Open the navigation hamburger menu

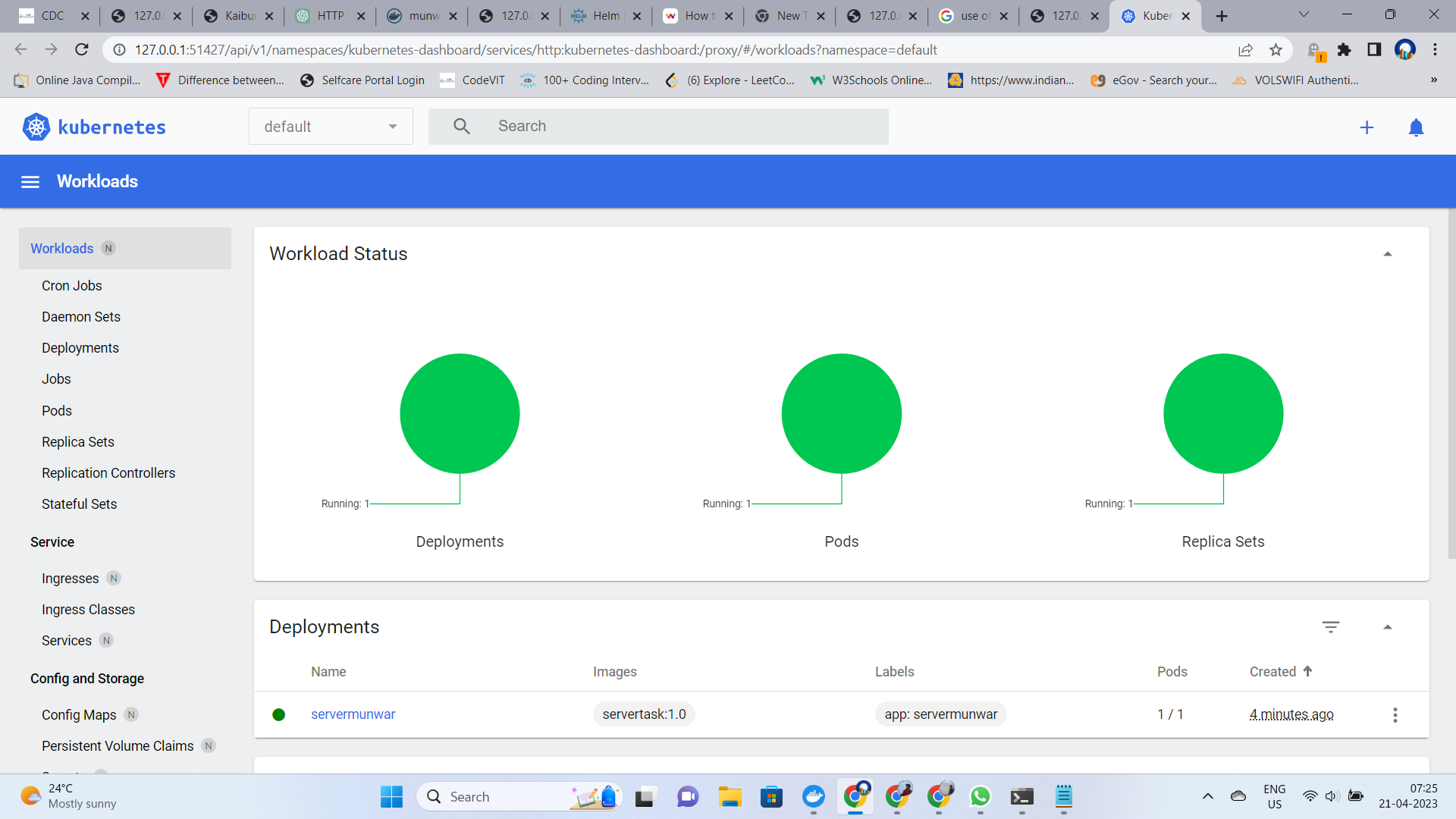30,181
